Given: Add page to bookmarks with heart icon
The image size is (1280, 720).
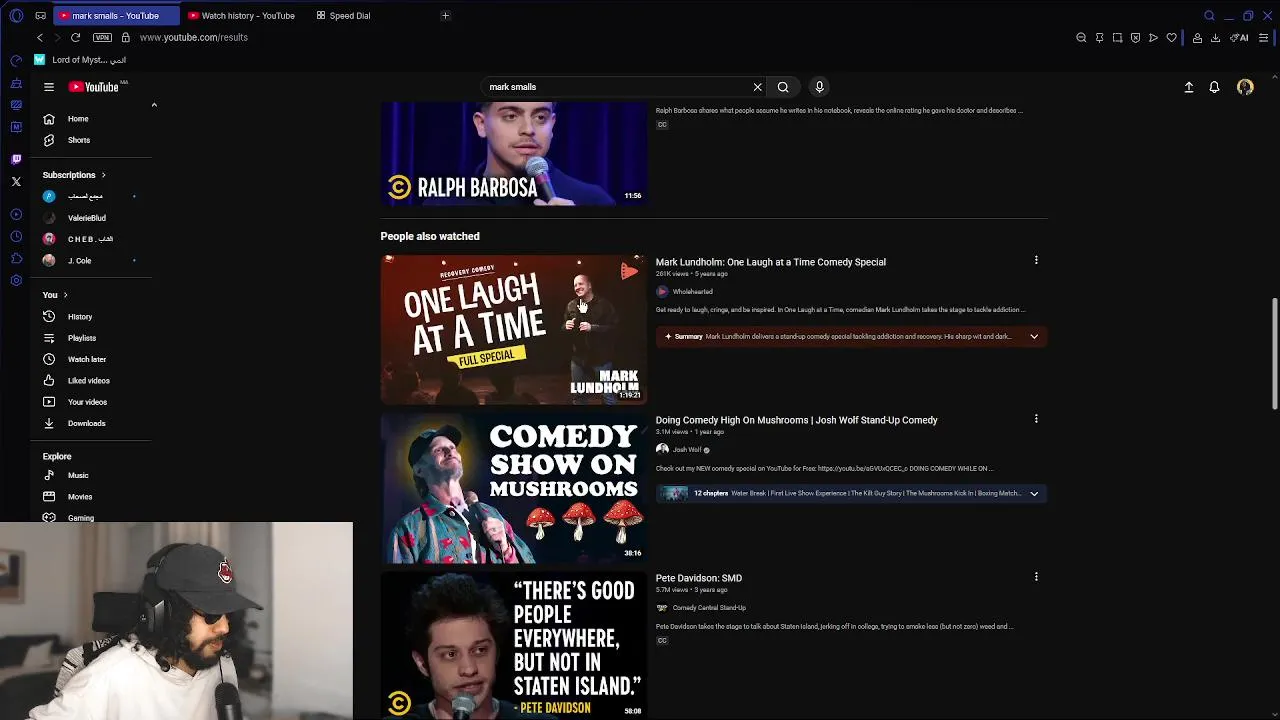Looking at the screenshot, I should pyautogui.click(x=1171, y=37).
